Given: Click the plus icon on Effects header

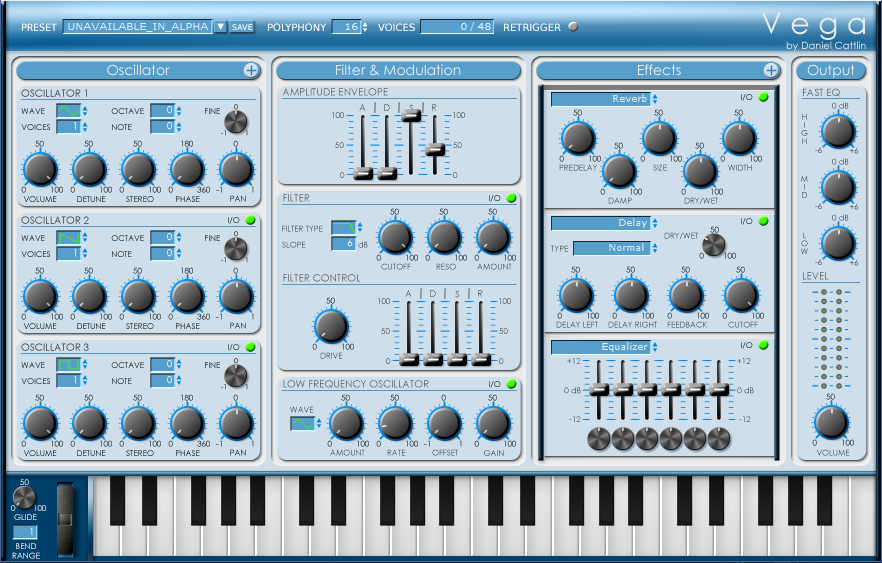Looking at the screenshot, I should [771, 70].
